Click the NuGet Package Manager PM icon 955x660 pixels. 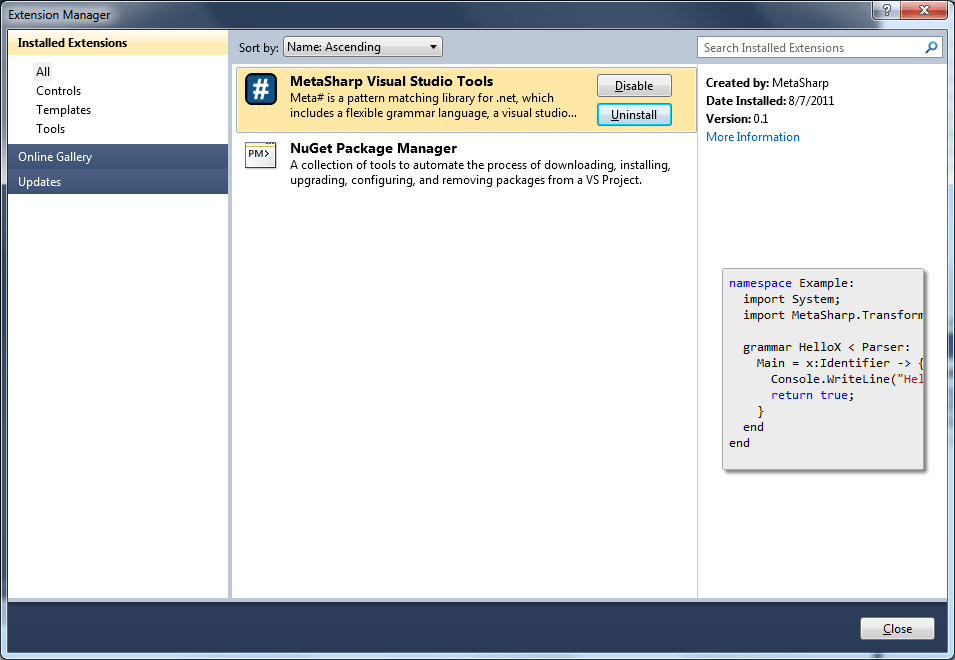(x=260, y=155)
